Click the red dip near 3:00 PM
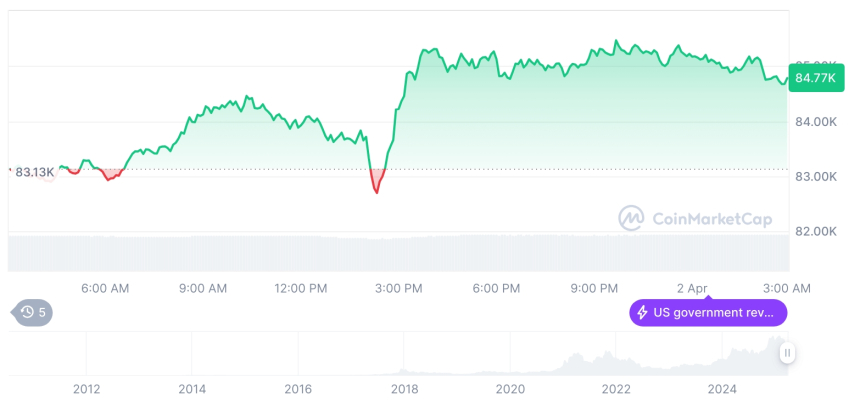The image size is (860, 401). (x=377, y=184)
